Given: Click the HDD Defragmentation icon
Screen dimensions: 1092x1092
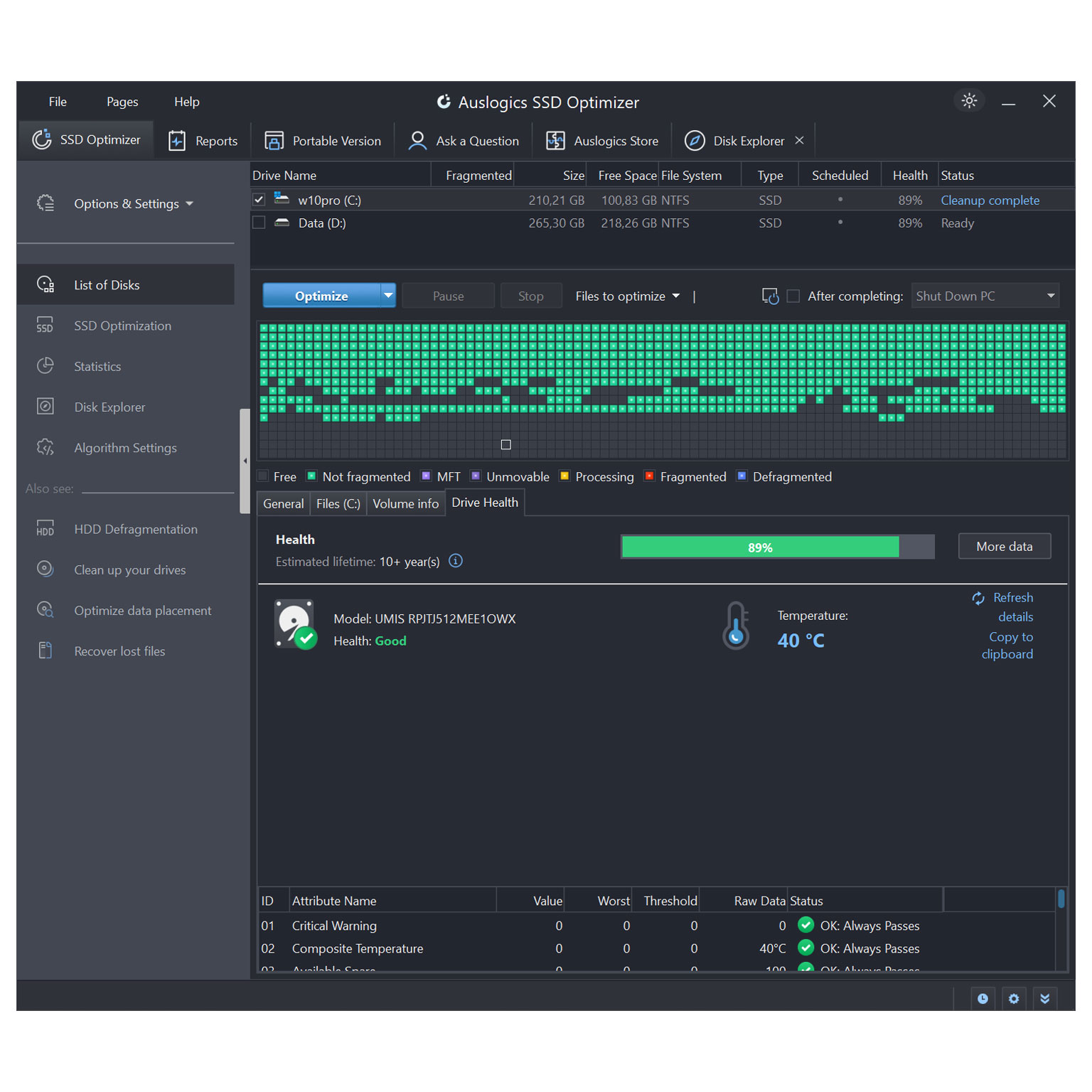Looking at the screenshot, I should 45,528.
